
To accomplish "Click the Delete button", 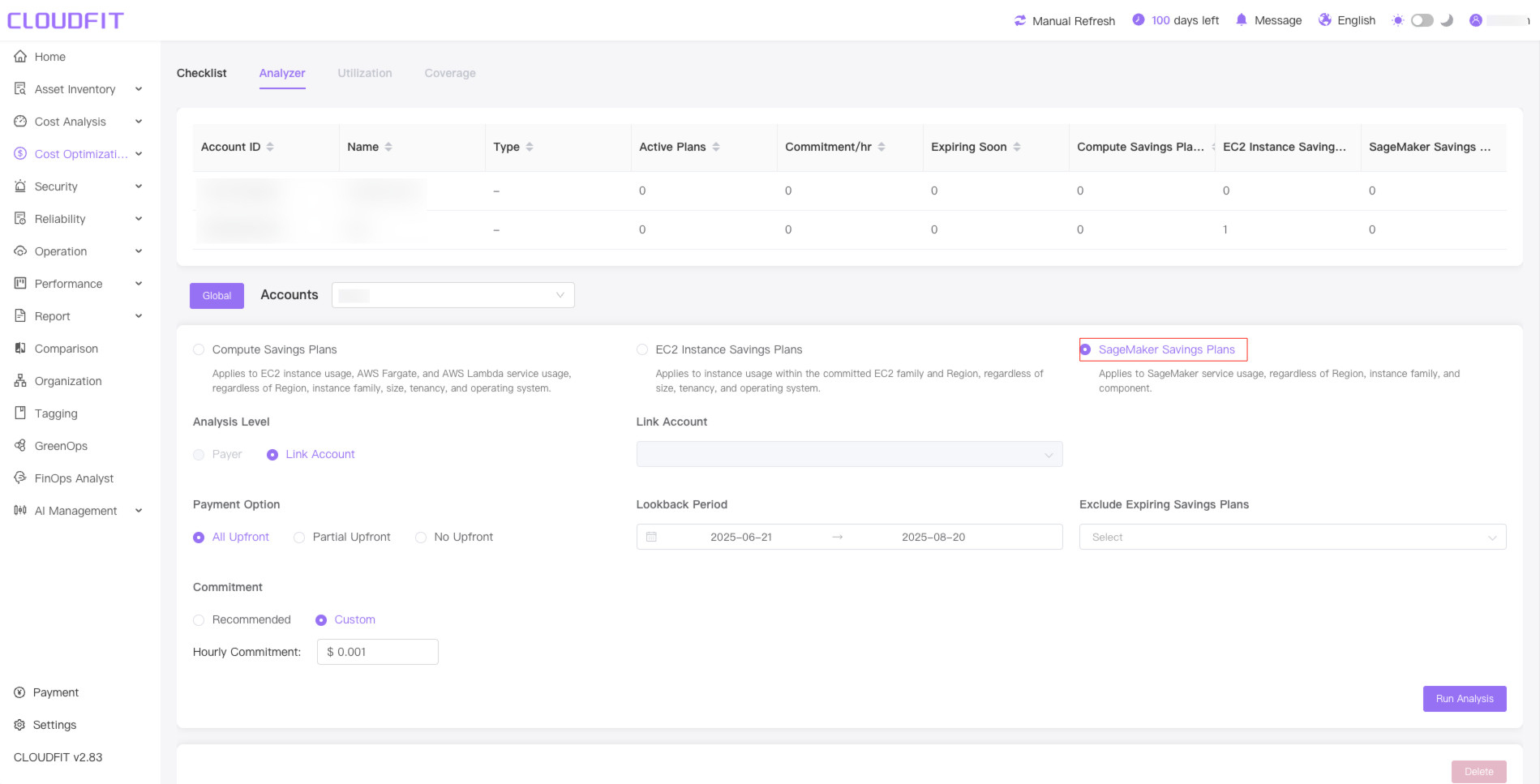I will [x=1479, y=772].
